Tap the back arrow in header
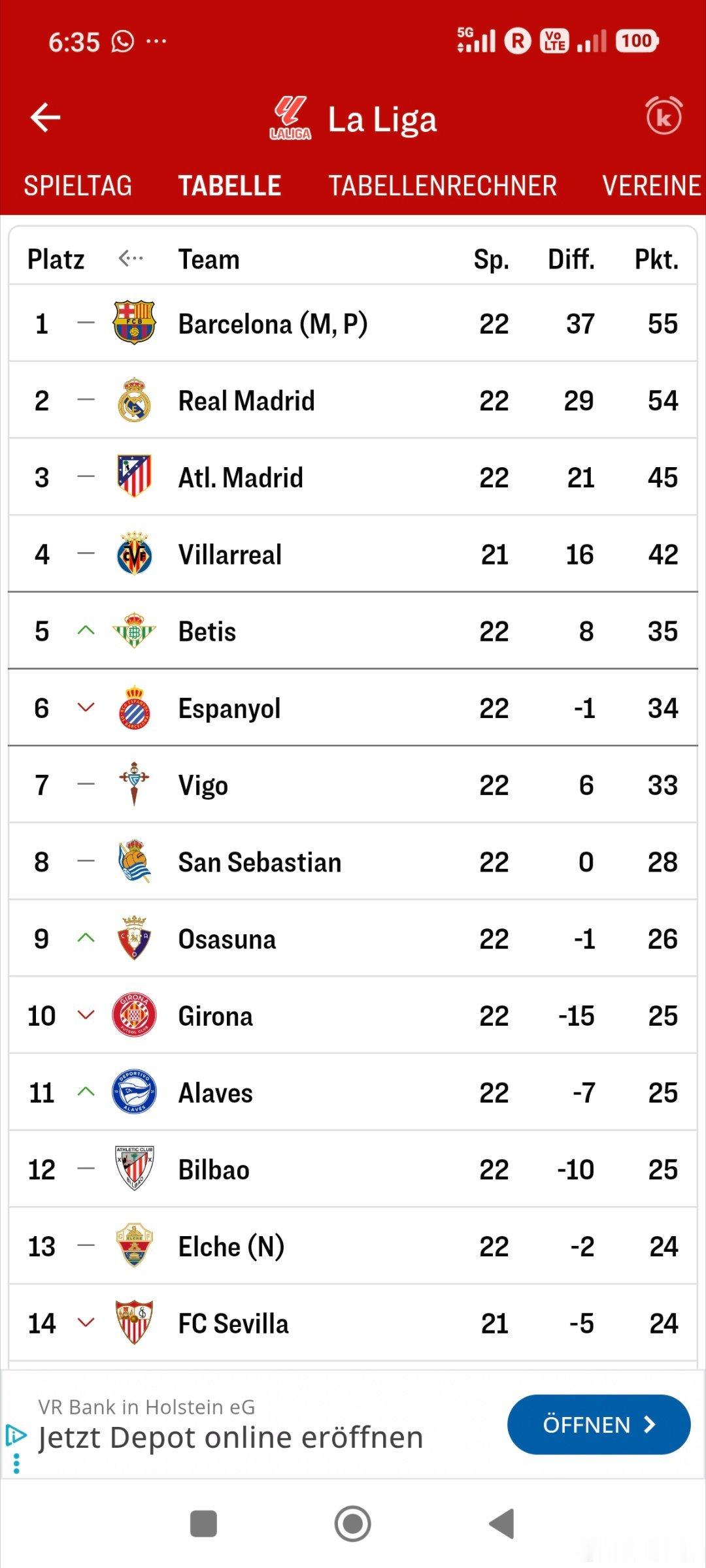The height and width of the screenshot is (1568, 706). pos(45,118)
